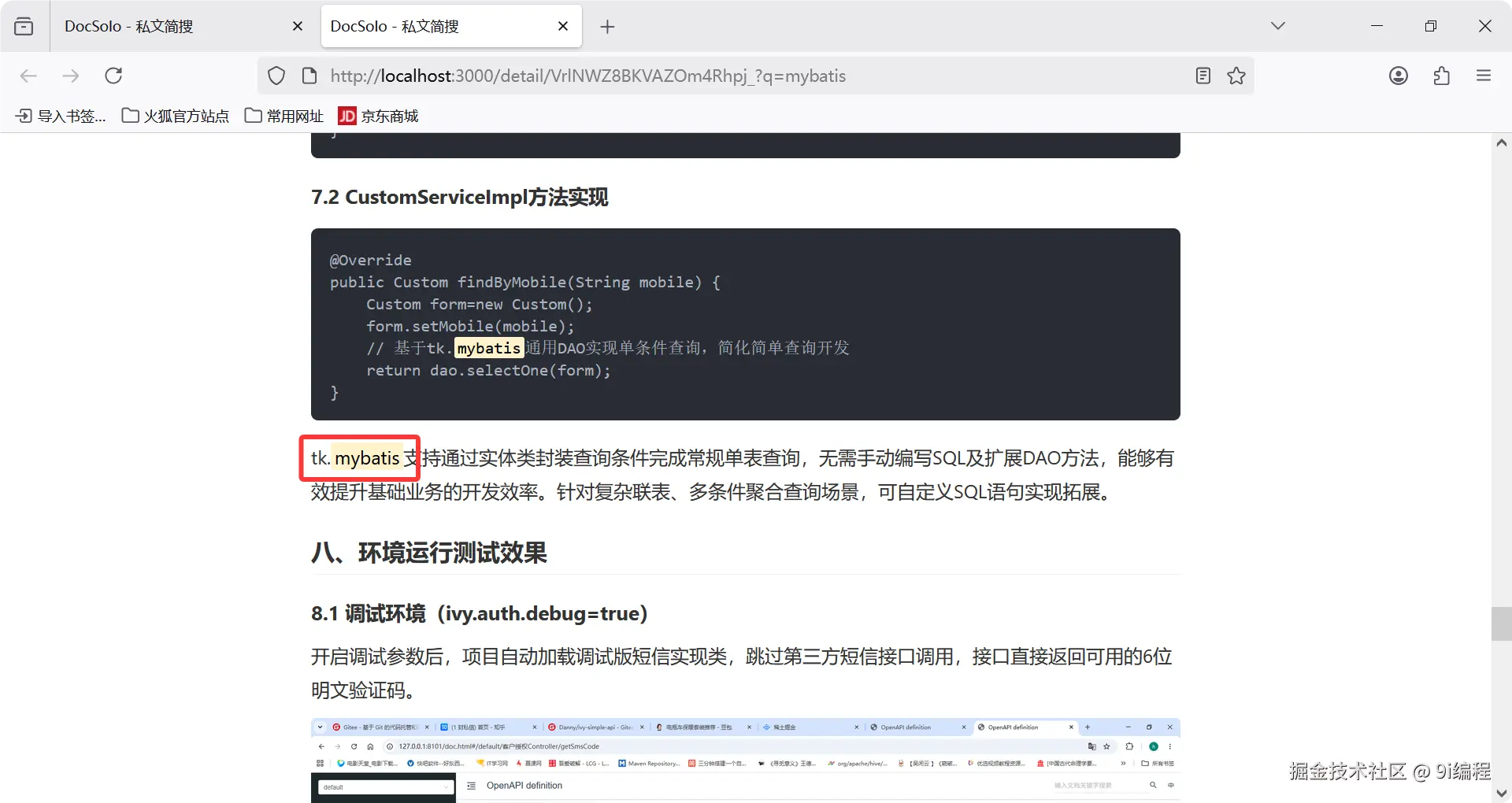Go back to previous page

[x=28, y=76]
